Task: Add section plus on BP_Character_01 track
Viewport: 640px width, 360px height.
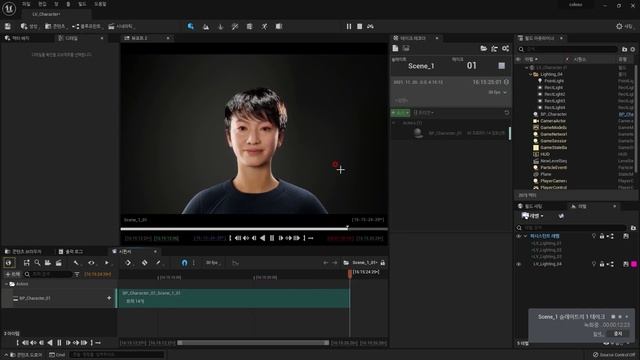Action: tap(109, 298)
